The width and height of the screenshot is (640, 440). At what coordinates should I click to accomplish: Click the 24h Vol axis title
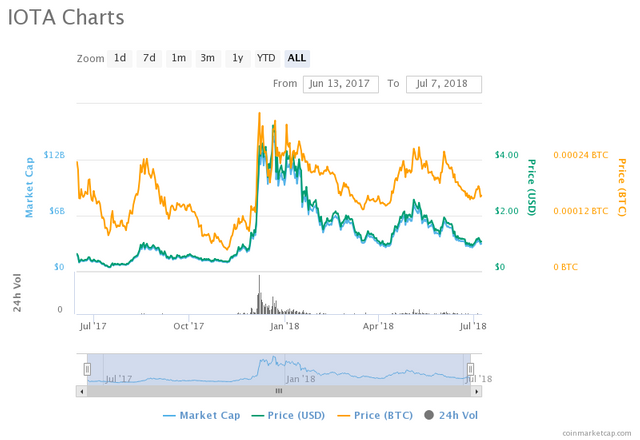pyautogui.click(x=17, y=293)
